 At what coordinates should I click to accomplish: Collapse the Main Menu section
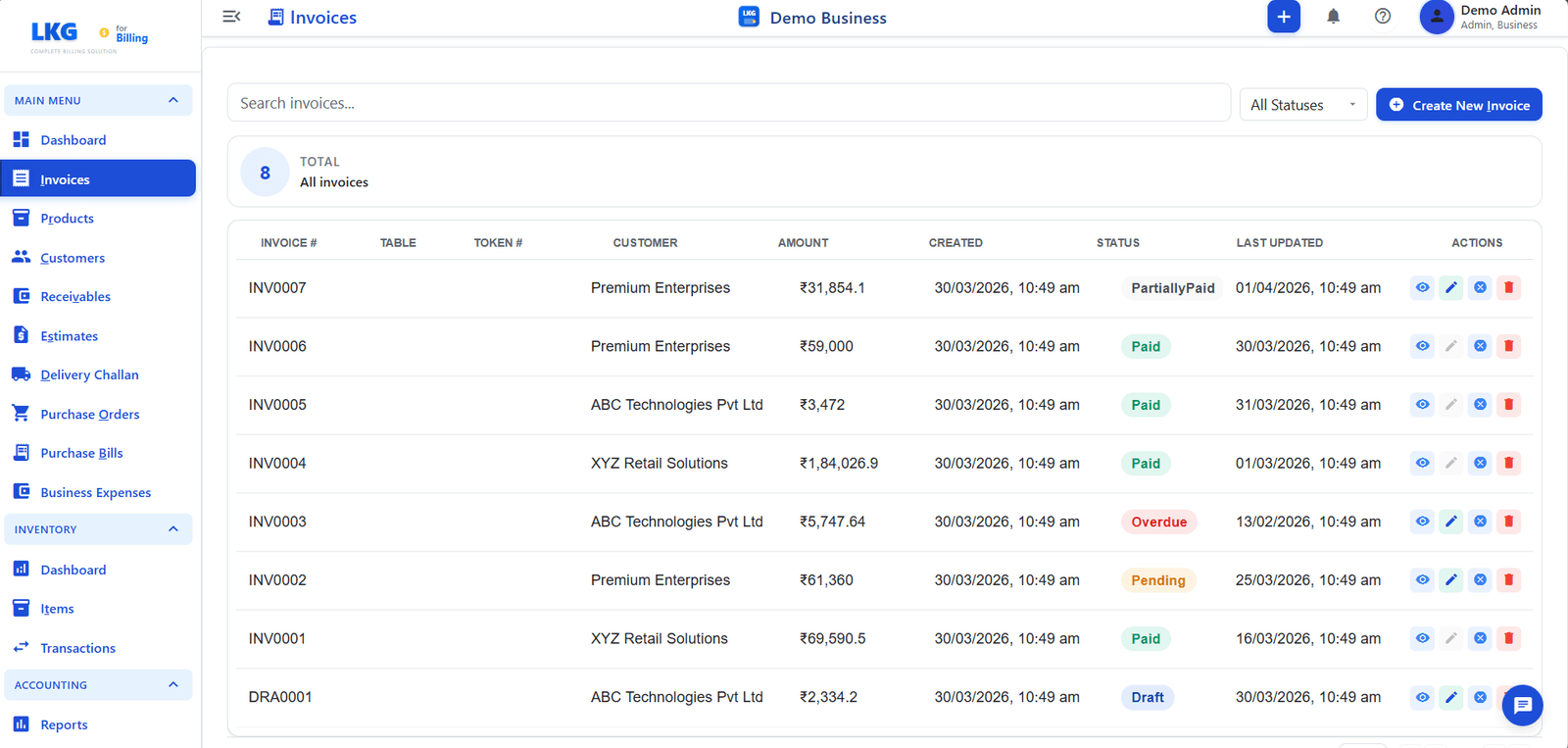point(98,100)
